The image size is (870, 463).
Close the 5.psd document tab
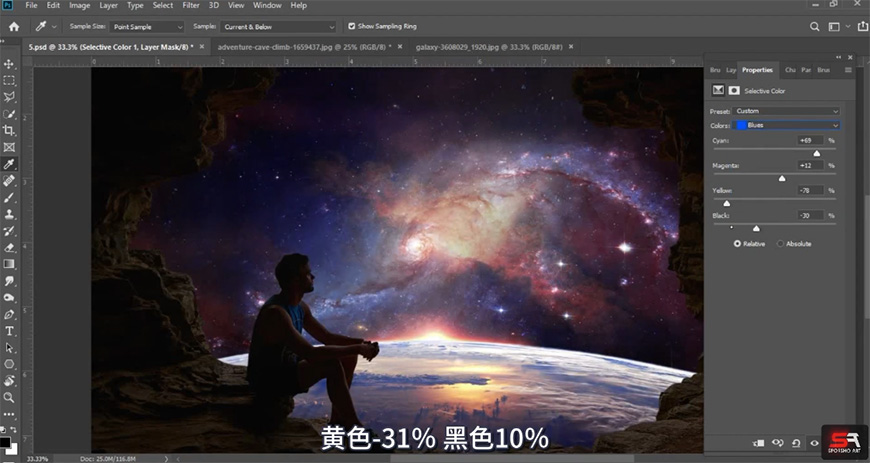(x=201, y=47)
